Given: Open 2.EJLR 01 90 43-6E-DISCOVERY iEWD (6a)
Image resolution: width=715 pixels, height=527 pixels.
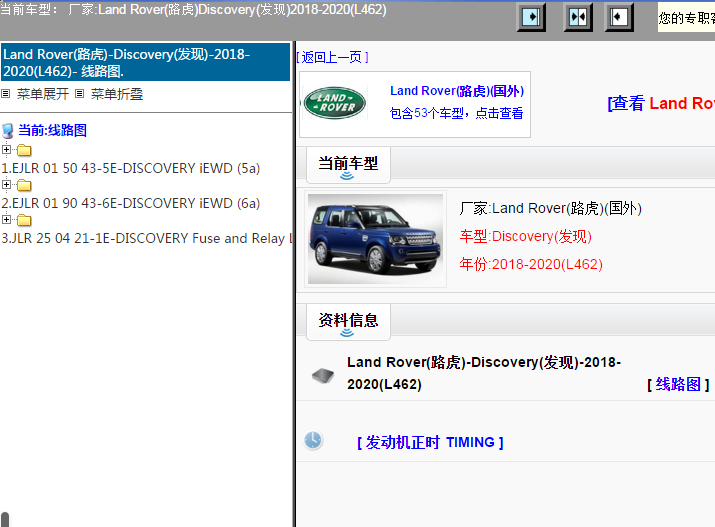Looking at the screenshot, I should pyautogui.click(x=131, y=203).
